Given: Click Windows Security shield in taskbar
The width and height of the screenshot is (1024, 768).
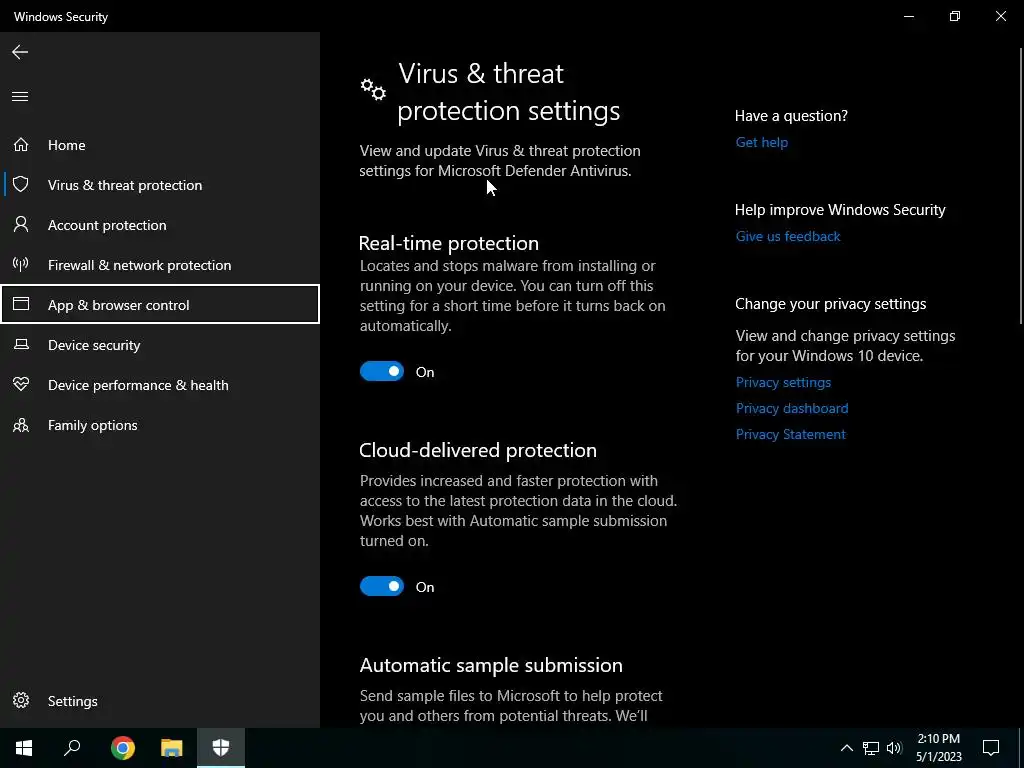Looking at the screenshot, I should coord(221,748).
